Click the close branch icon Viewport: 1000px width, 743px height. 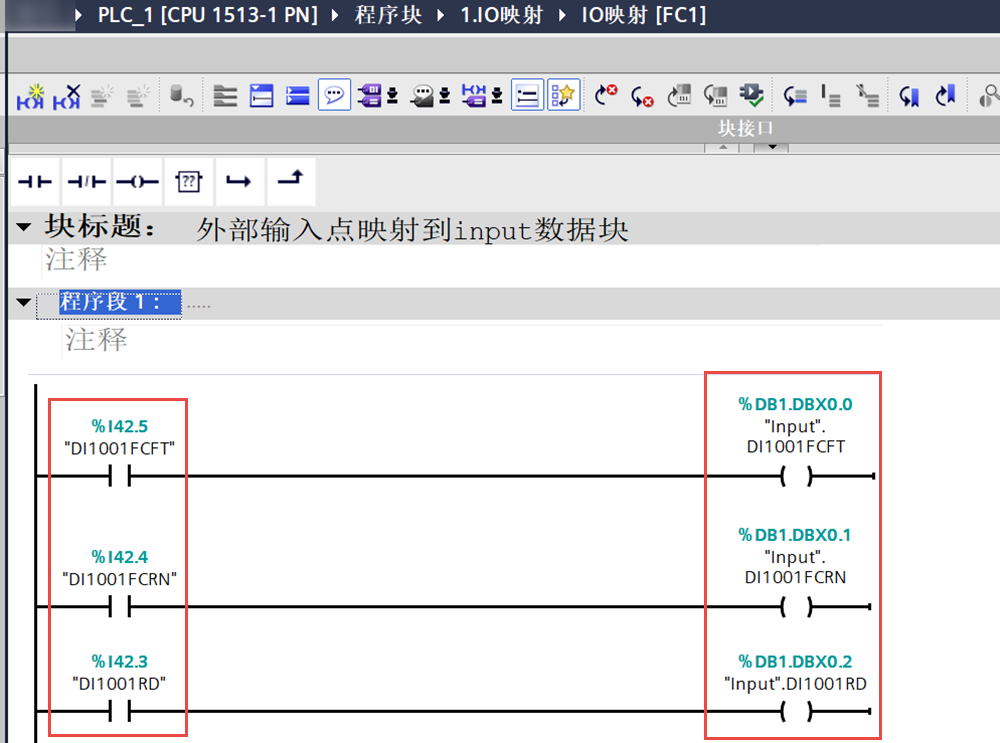(x=289, y=181)
